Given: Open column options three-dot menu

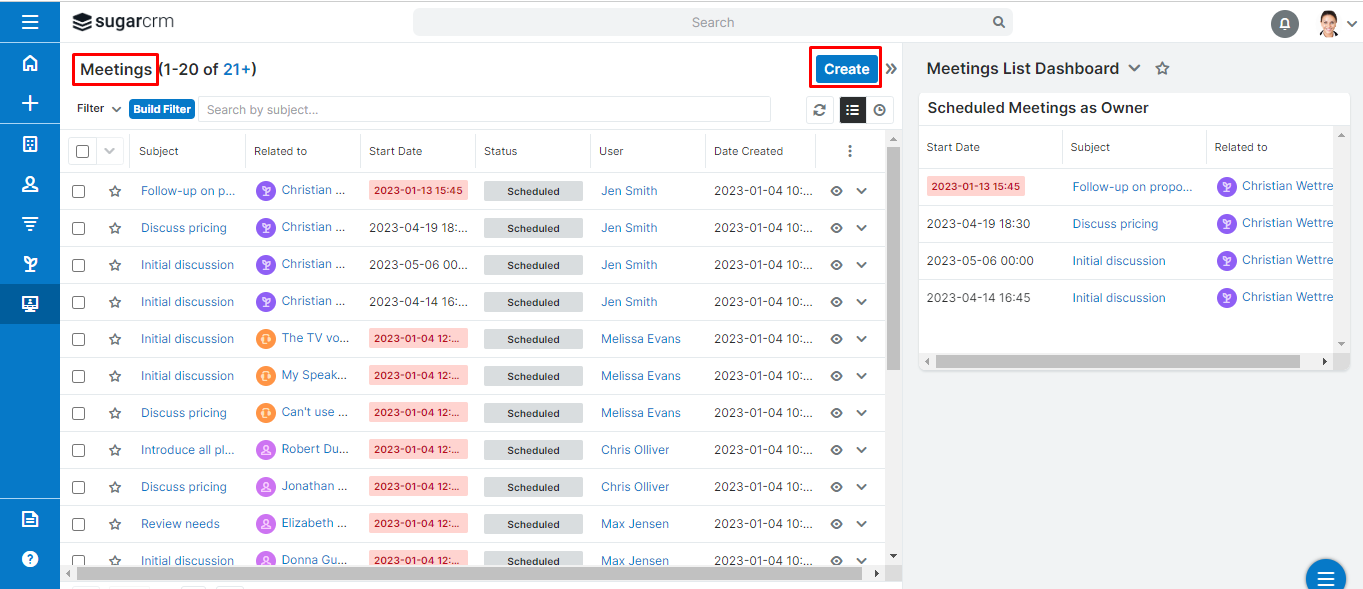Looking at the screenshot, I should pos(850,151).
